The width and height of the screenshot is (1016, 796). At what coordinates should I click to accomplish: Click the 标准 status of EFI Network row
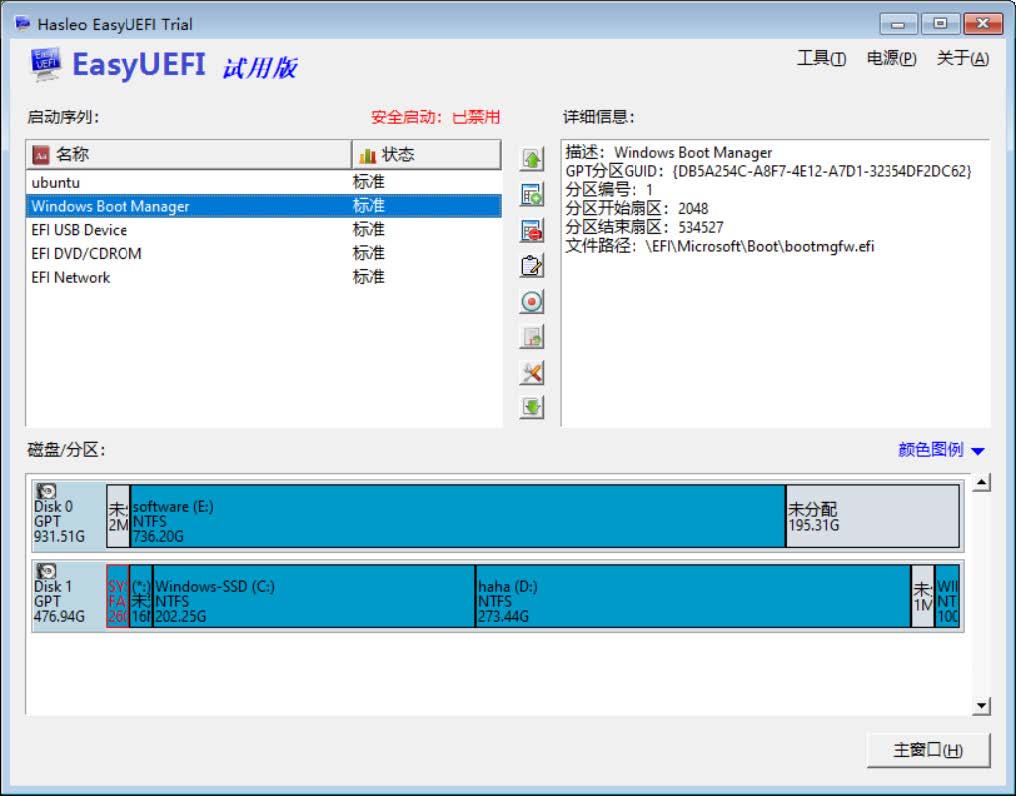tap(369, 277)
